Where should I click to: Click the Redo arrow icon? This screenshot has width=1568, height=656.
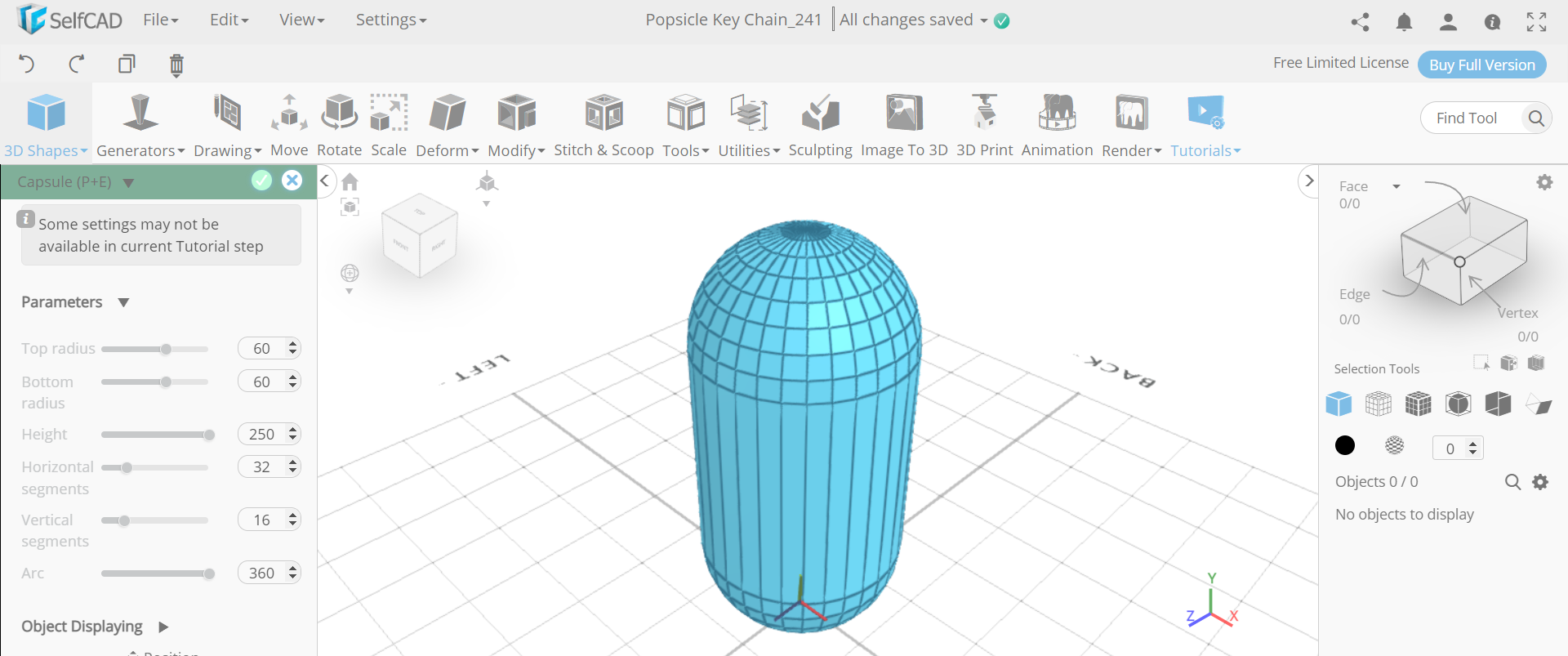[x=77, y=64]
